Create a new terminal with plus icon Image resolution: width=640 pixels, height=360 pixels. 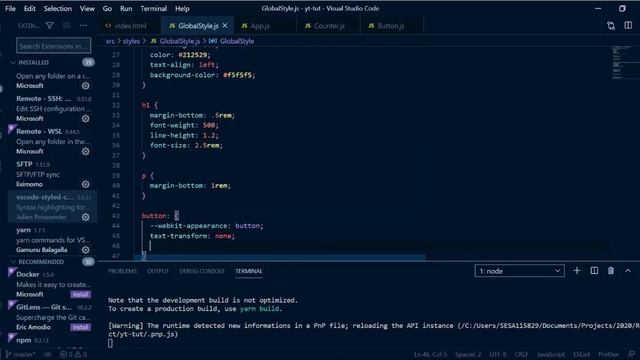tap(576, 271)
